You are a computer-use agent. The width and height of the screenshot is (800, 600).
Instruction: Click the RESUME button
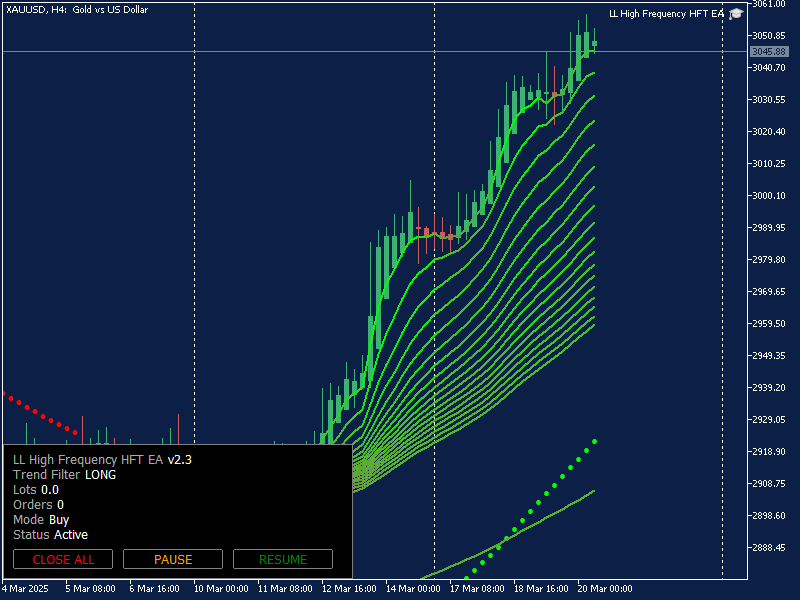coord(283,559)
